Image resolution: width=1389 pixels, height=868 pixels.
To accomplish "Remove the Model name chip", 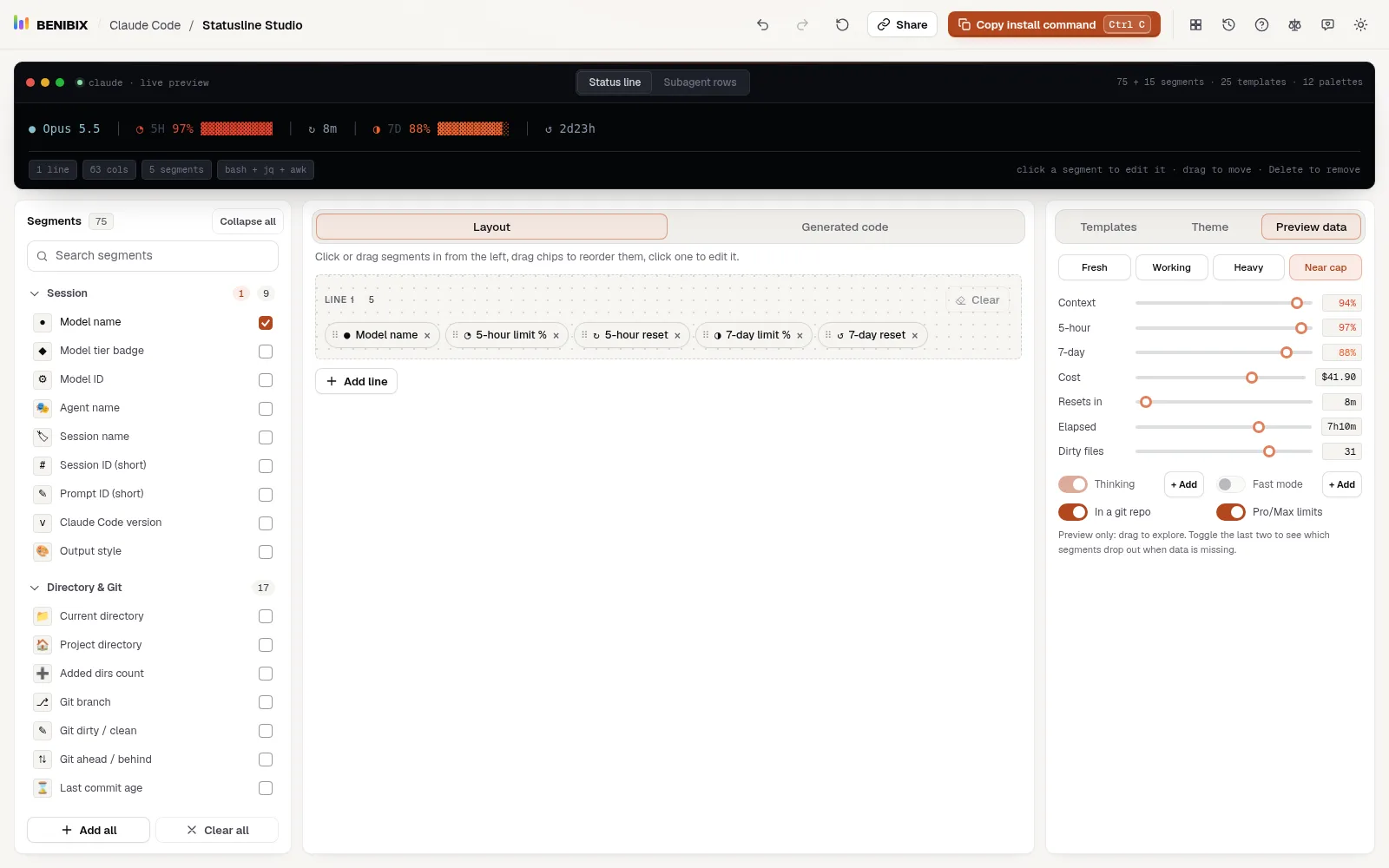I will point(427,336).
